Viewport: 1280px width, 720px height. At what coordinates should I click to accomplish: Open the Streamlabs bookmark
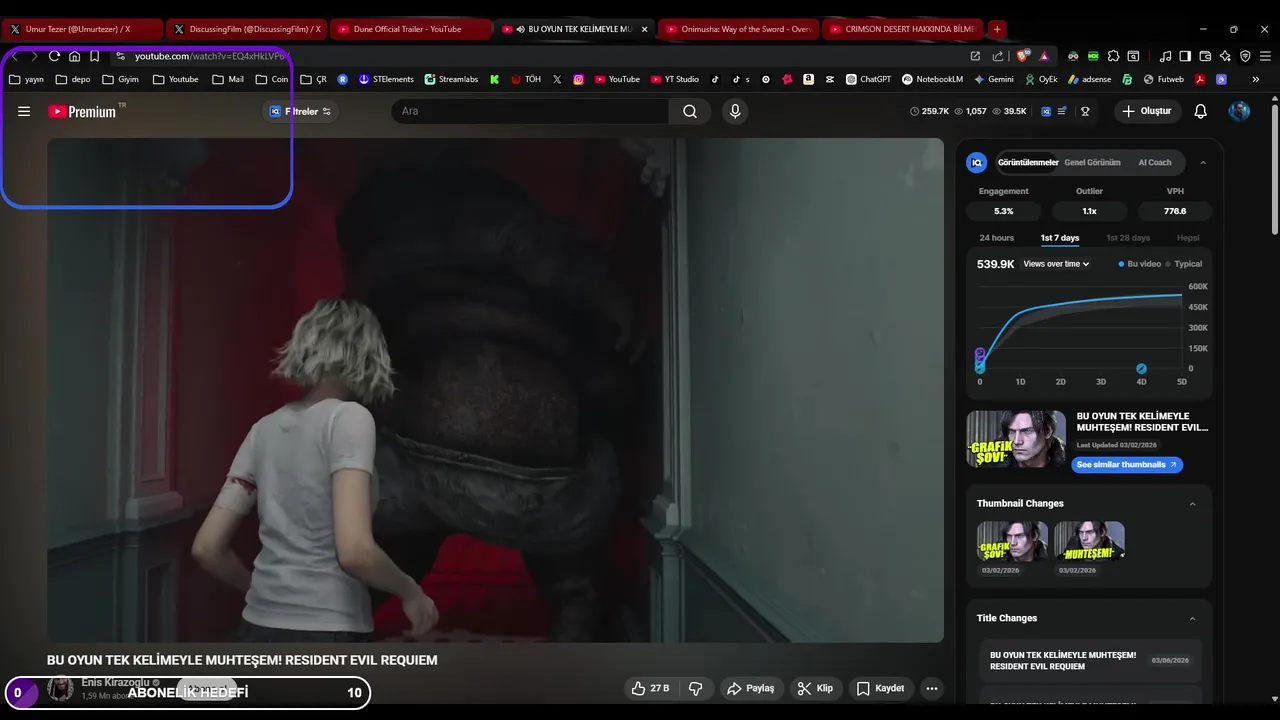[452, 79]
